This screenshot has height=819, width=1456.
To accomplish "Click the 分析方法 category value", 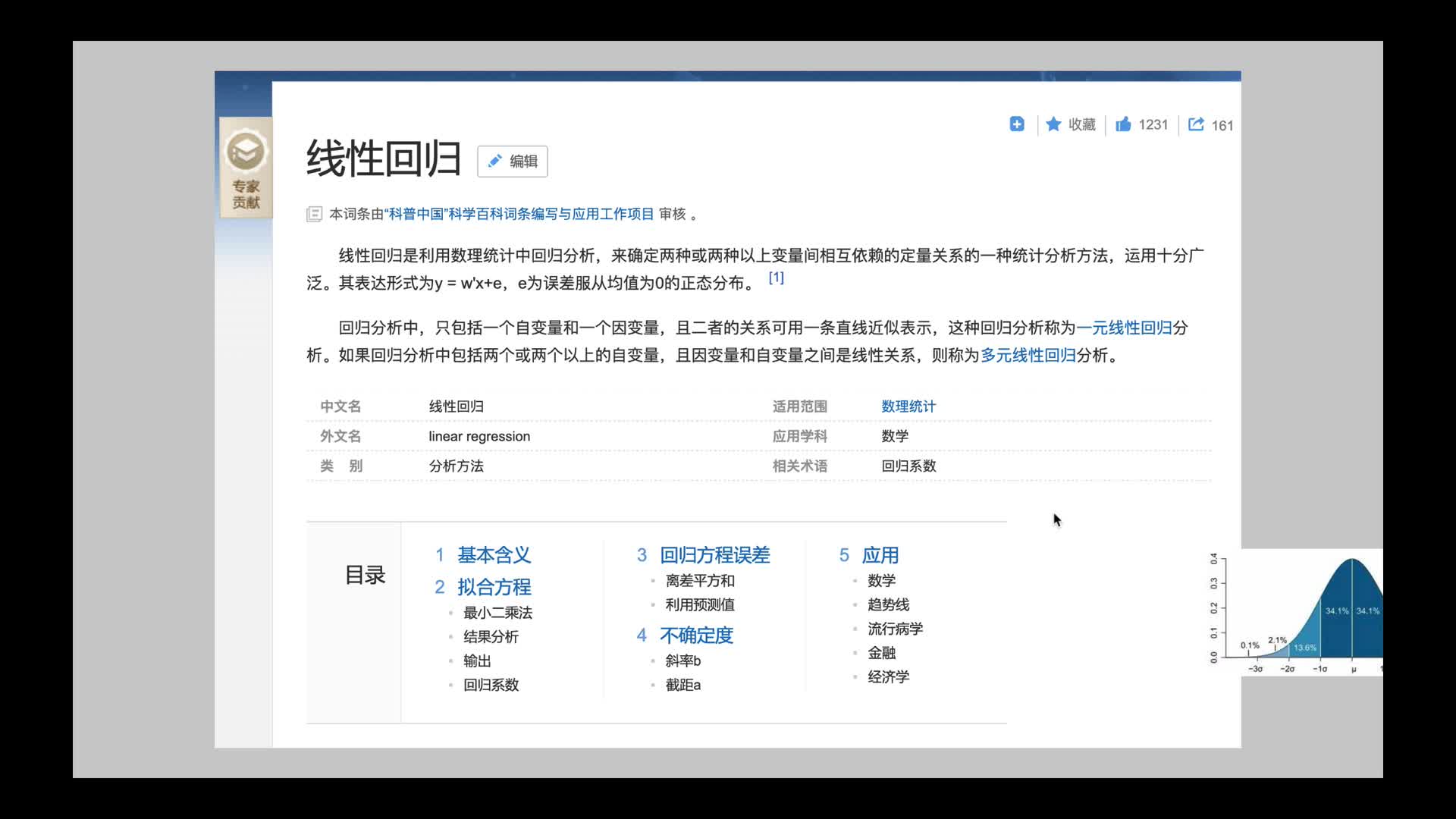I will (x=457, y=466).
